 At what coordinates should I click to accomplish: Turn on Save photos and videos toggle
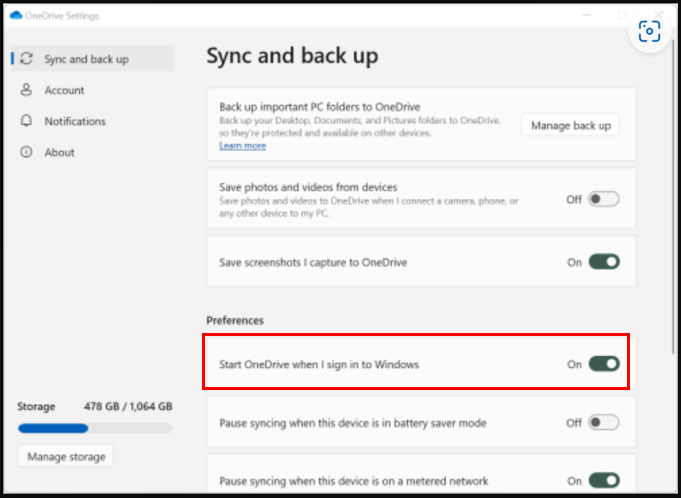tap(604, 199)
